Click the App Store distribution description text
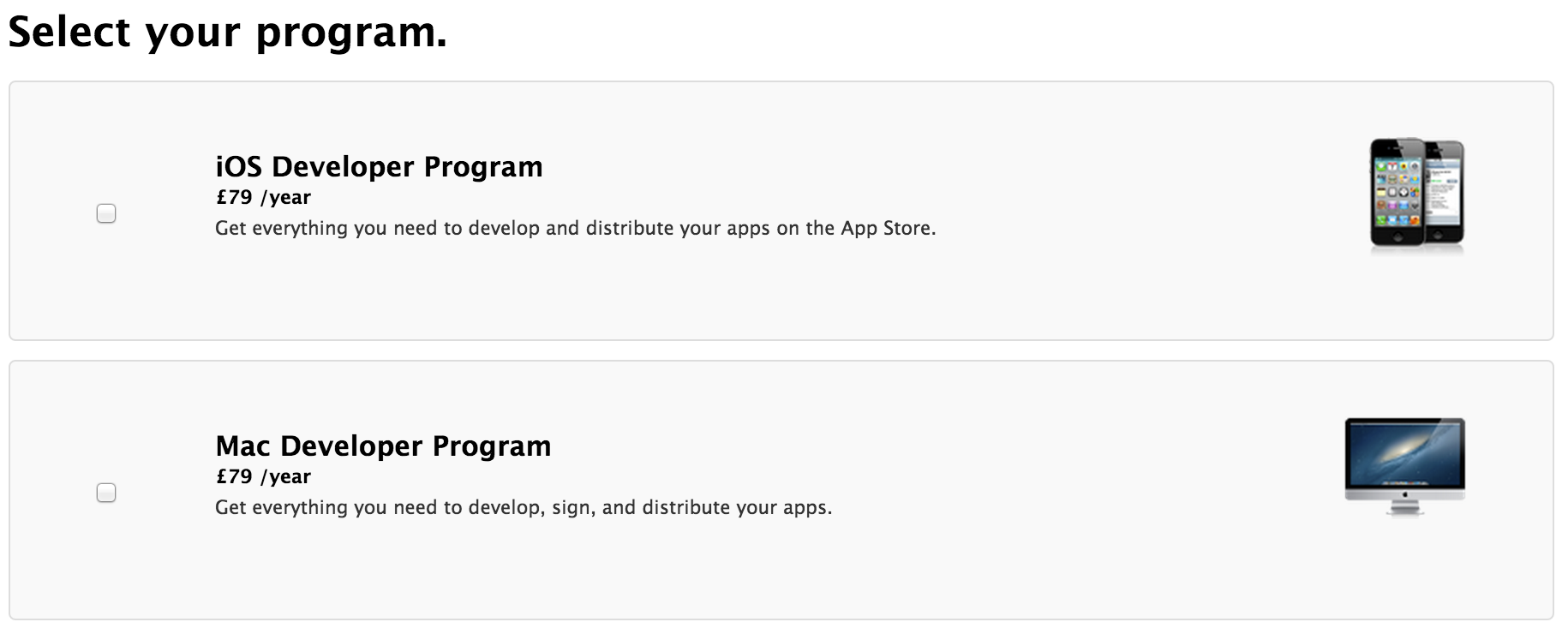1568x634 pixels. pyautogui.click(x=576, y=229)
